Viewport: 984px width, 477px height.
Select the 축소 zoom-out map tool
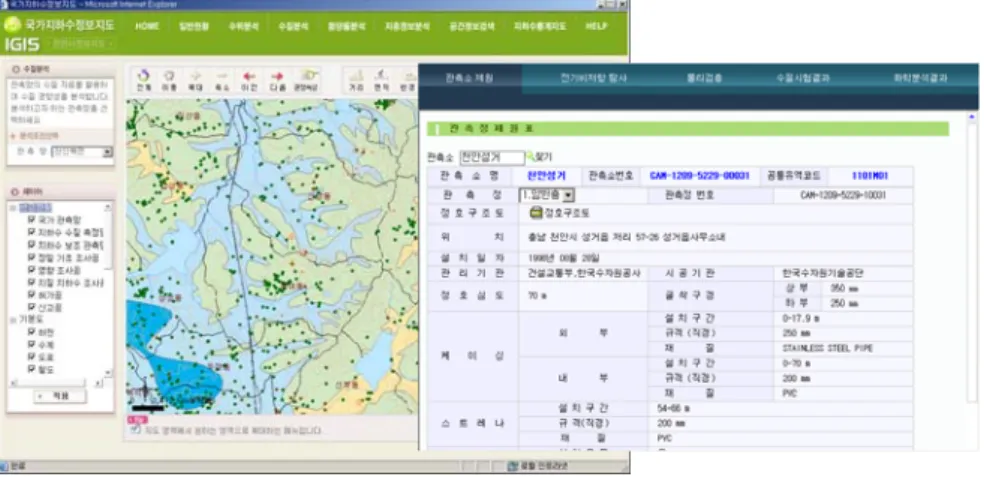coord(222,80)
